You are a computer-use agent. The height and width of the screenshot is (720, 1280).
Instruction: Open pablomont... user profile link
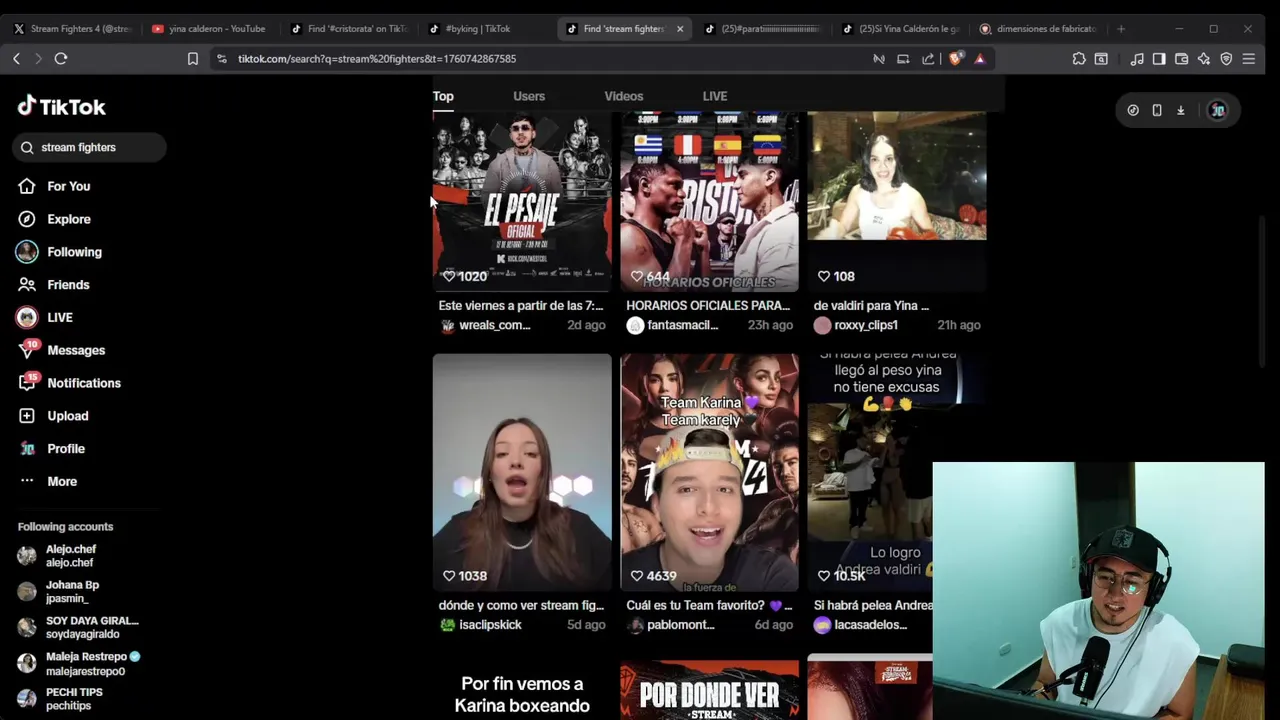tap(671, 625)
